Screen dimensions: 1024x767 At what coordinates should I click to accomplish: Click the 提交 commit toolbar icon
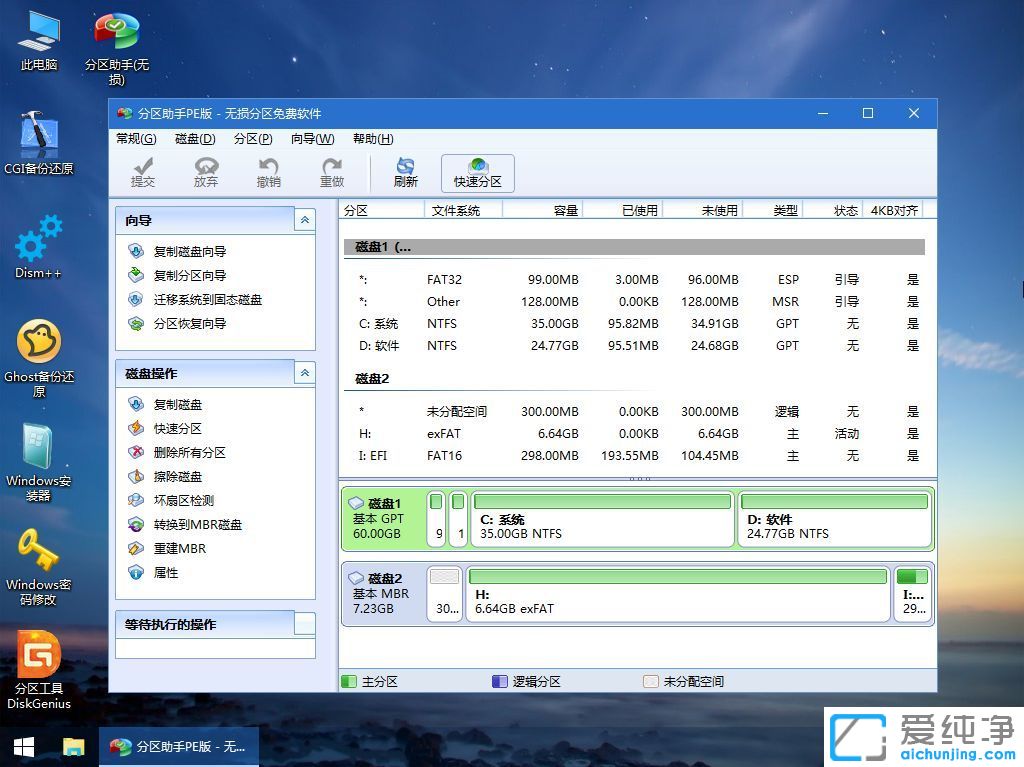pos(143,172)
